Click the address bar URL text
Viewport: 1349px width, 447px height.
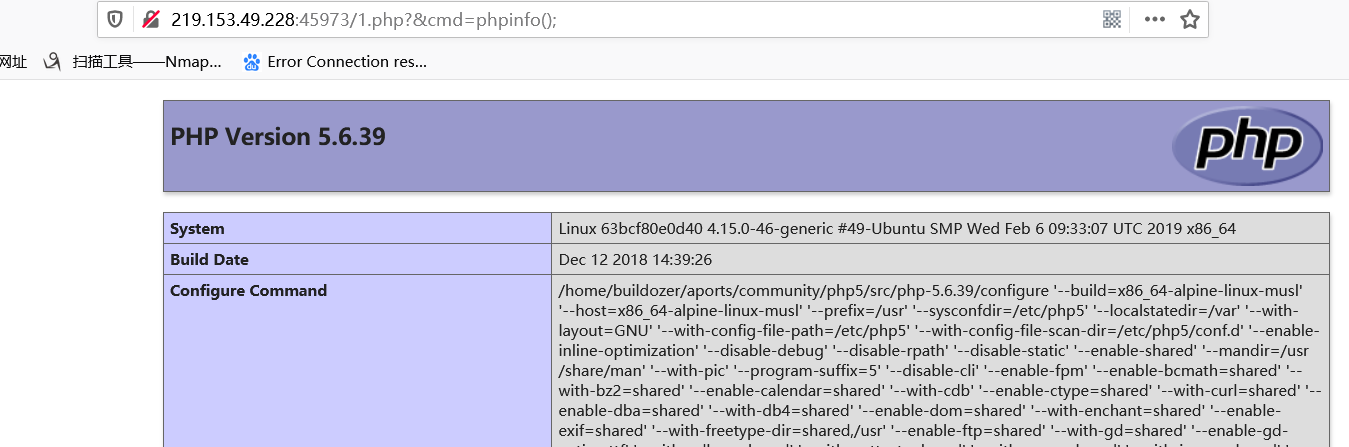[x=363, y=19]
